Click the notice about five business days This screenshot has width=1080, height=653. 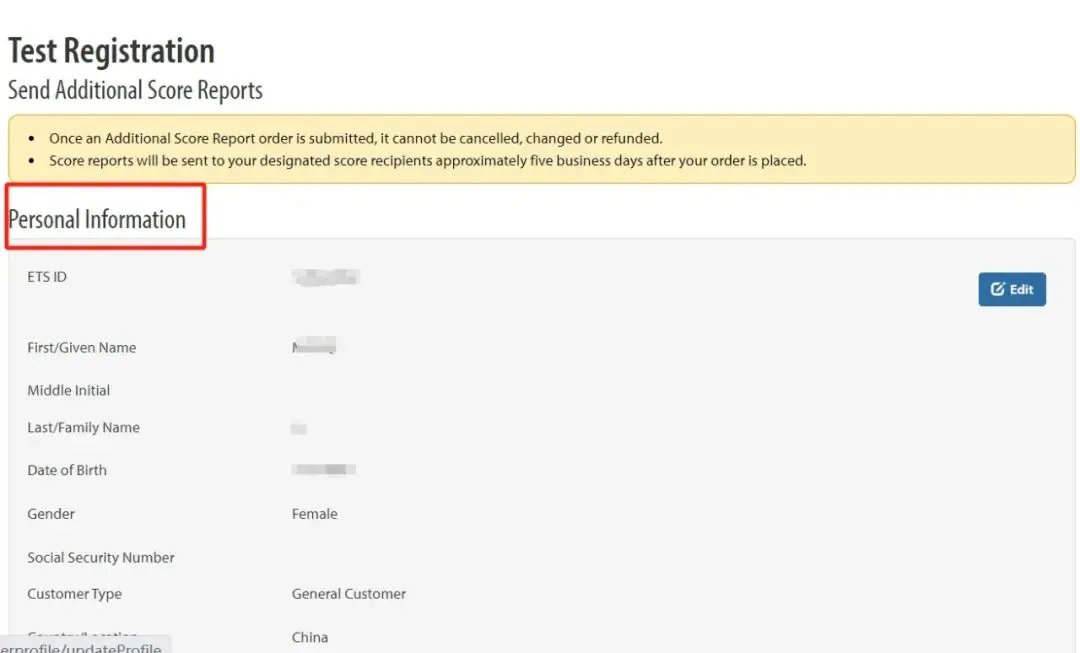click(427, 160)
